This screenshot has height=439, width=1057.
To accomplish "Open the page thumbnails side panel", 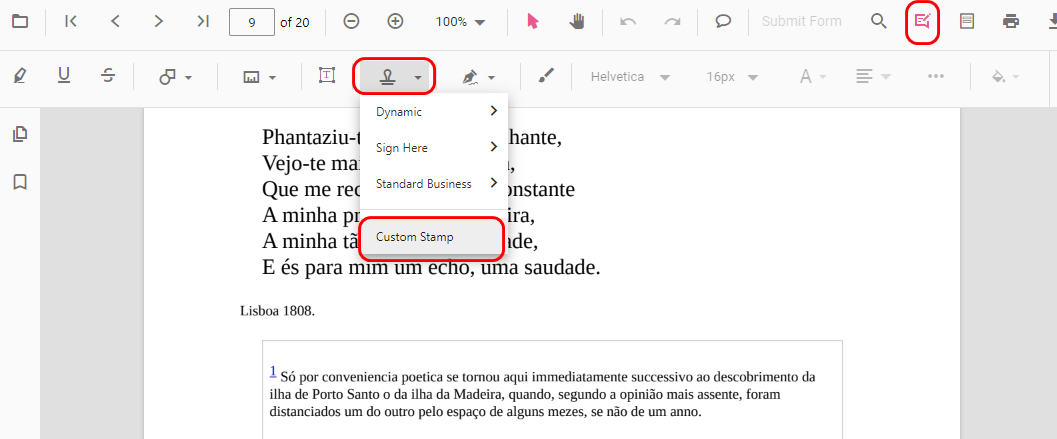I will [x=20, y=134].
